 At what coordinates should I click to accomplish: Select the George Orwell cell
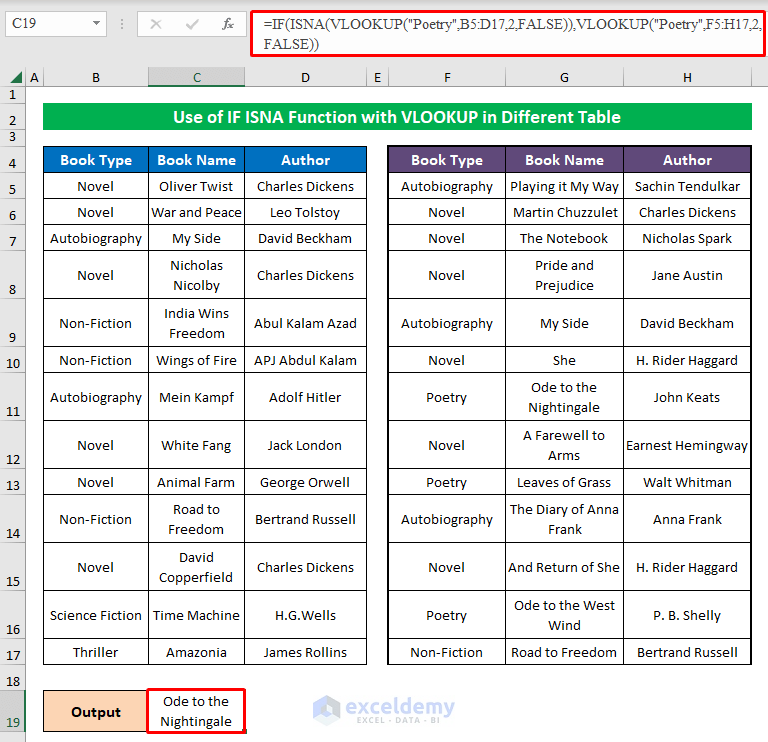pyautogui.click(x=305, y=482)
